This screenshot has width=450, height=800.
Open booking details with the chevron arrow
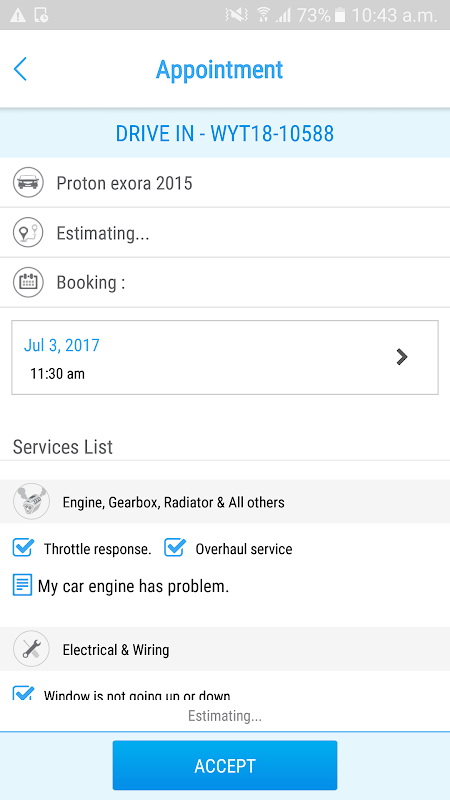402,357
